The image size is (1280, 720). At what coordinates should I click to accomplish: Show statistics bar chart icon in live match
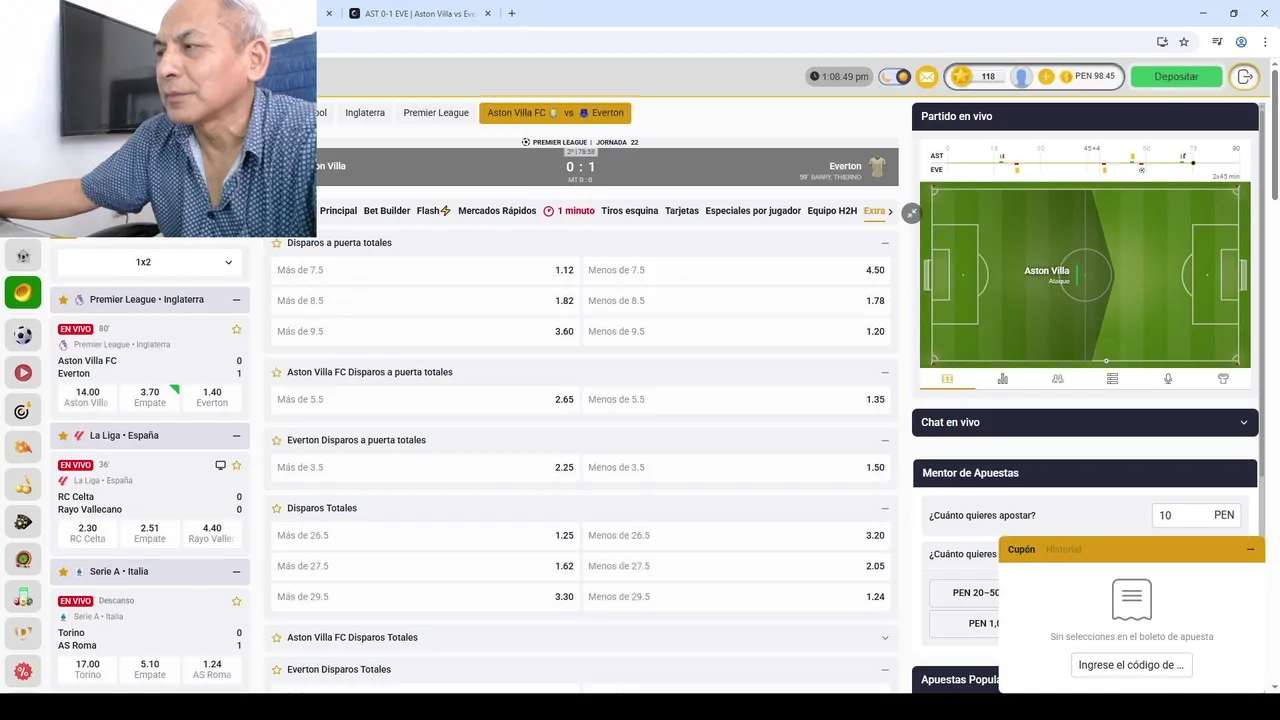point(1003,379)
